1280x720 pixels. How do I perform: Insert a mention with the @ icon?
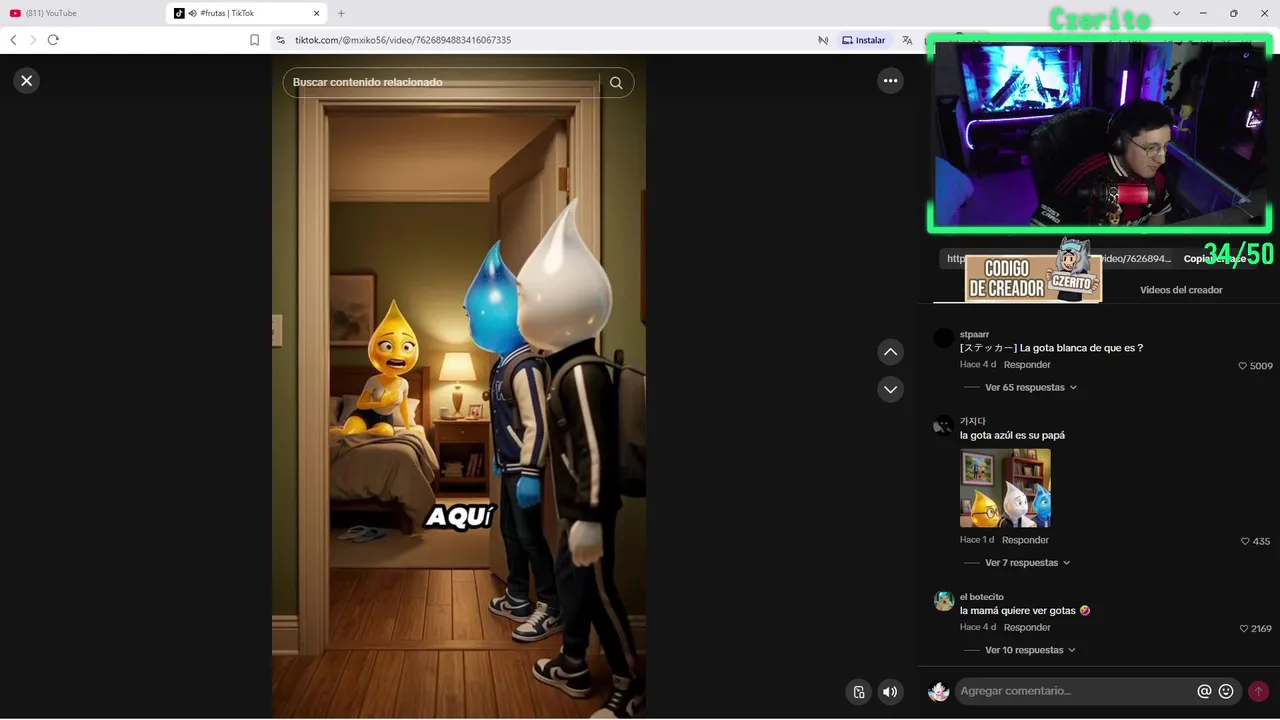[1204, 691]
